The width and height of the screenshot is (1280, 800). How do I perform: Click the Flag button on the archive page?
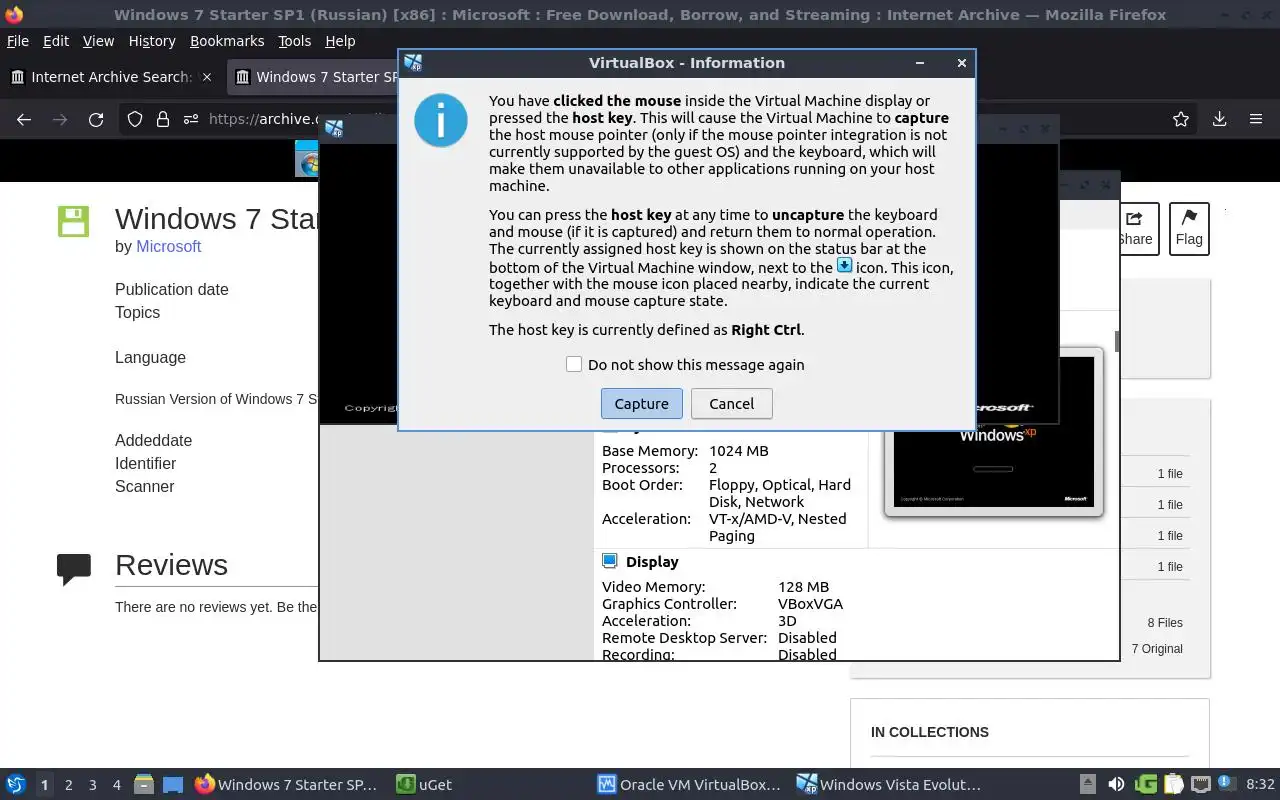[x=1189, y=229]
